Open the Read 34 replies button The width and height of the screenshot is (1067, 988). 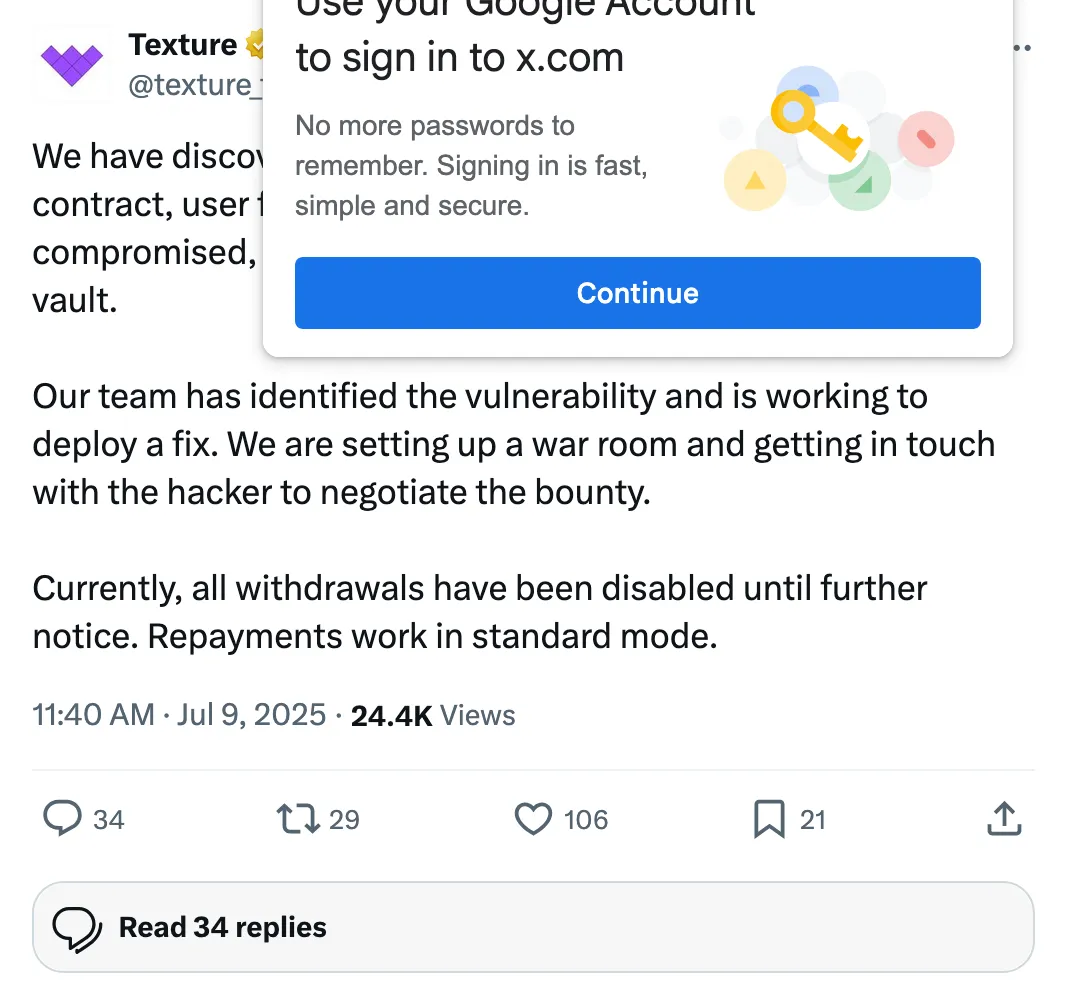534,927
